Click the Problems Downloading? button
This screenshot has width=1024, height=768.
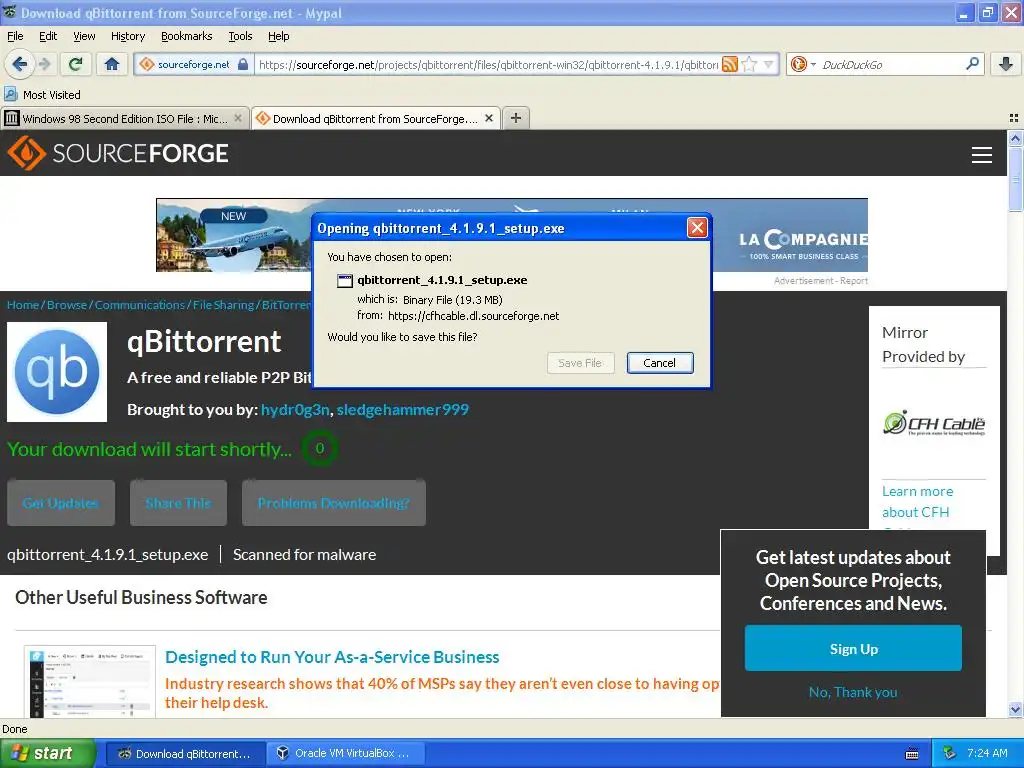point(334,503)
